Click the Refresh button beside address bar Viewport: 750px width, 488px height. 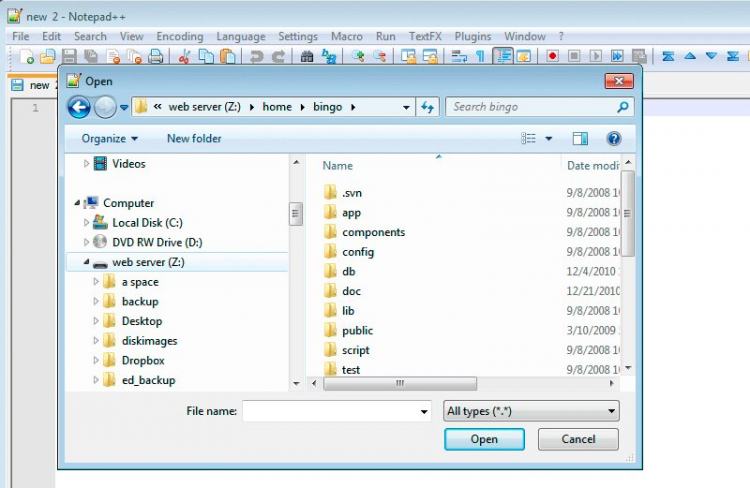(x=427, y=107)
